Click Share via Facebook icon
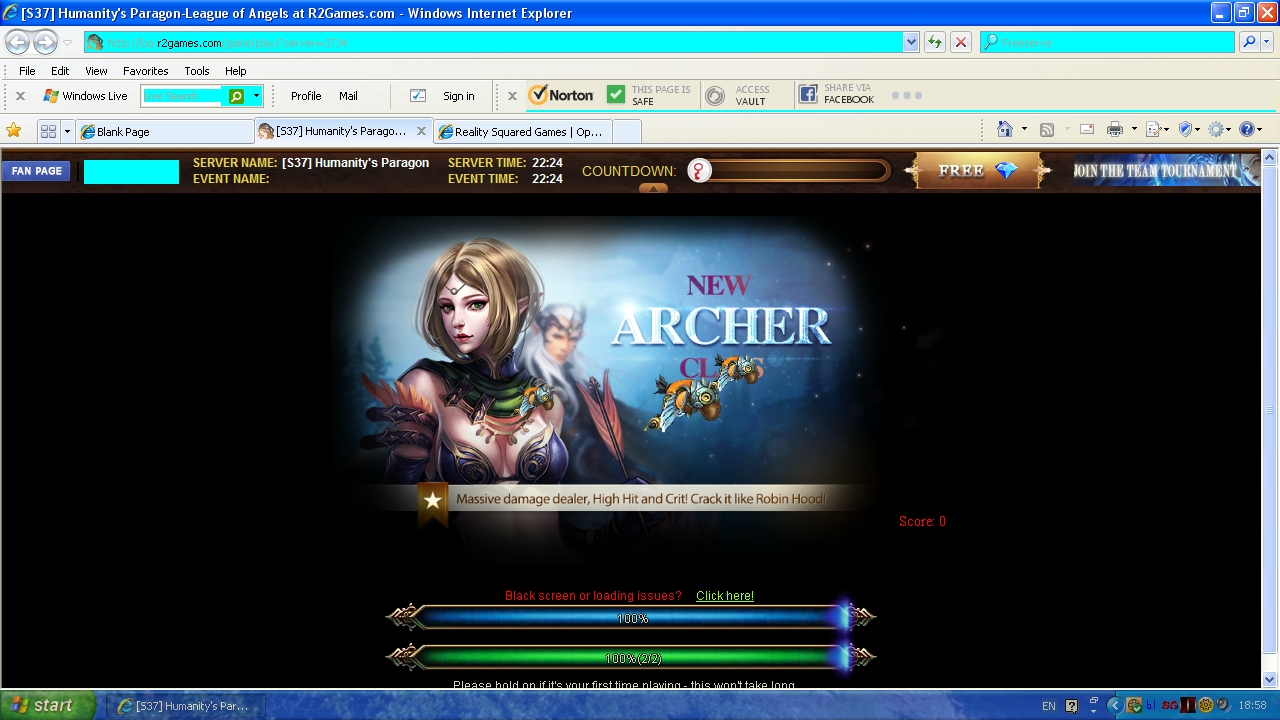This screenshot has width=1280, height=720. tap(809, 96)
